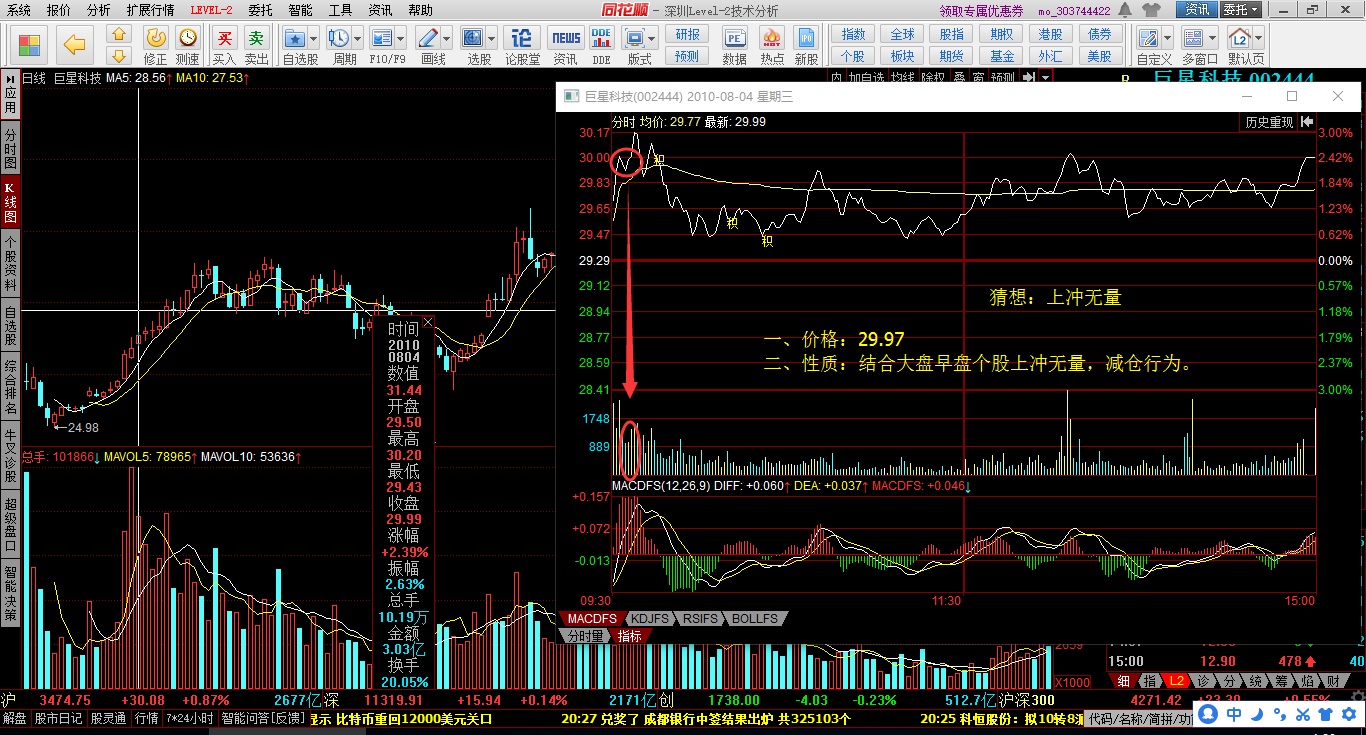
Task: Open the 扩展行情 menu
Action: point(150,10)
